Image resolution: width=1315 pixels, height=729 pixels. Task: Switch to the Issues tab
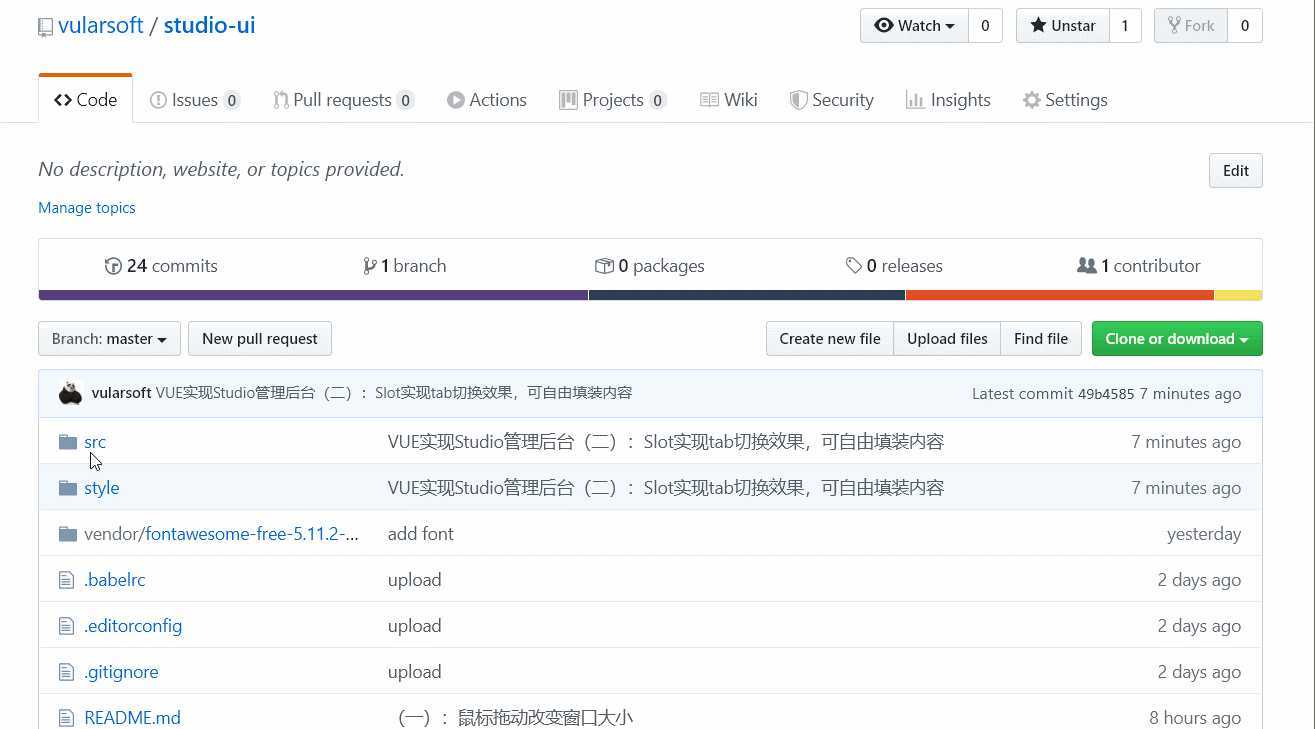click(195, 100)
